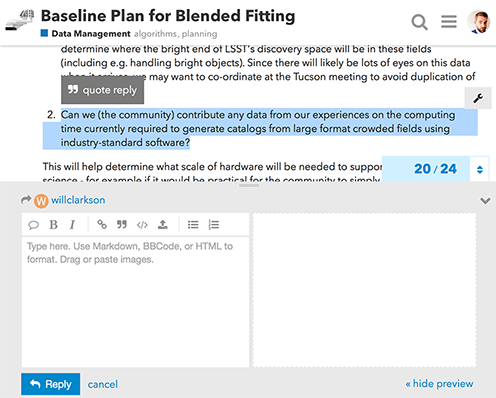The width and height of the screenshot is (496, 398).
Task: Collapse the composer with the chevron
Action: 485,201
